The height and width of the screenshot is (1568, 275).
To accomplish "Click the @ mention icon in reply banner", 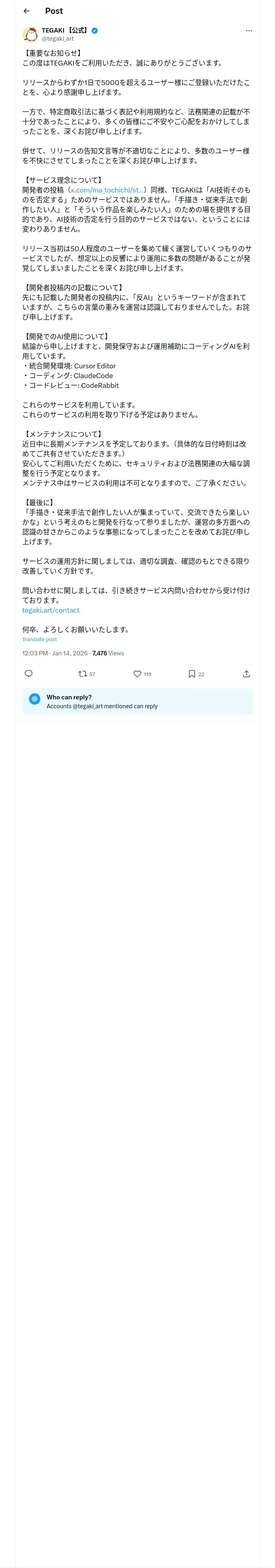I will [x=34, y=699].
